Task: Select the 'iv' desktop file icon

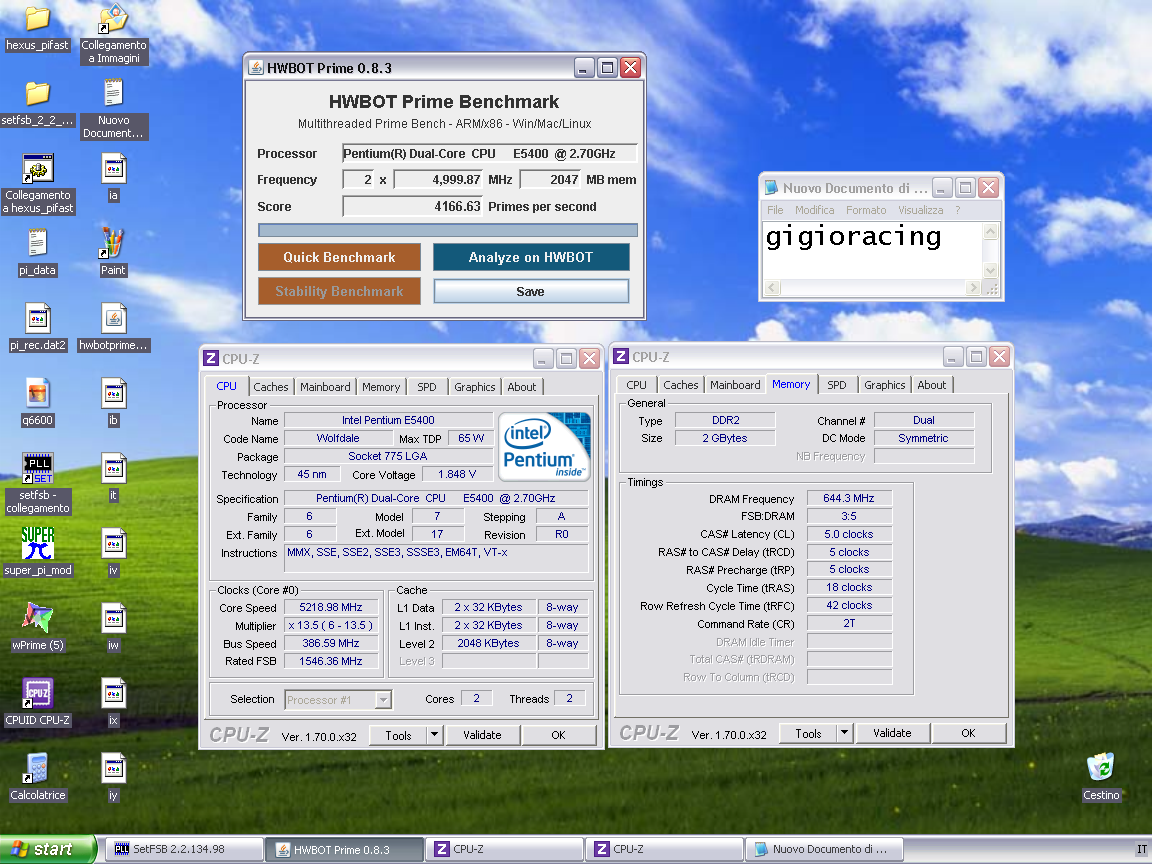Action: click(113, 544)
